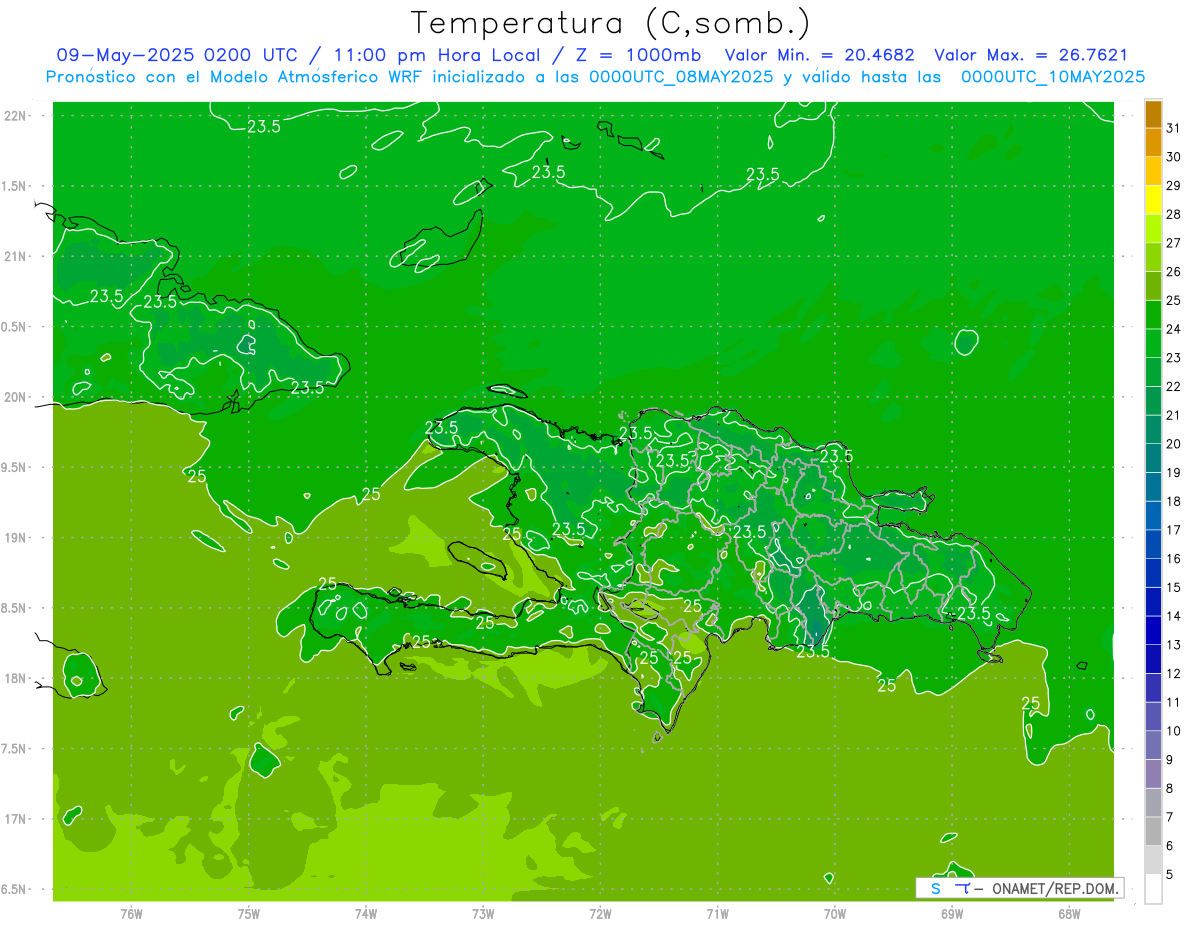Image resolution: width=1200 pixels, height=927 pixels.
Task: Click the "73W" longitude label
Action: [x=483, y=914]
